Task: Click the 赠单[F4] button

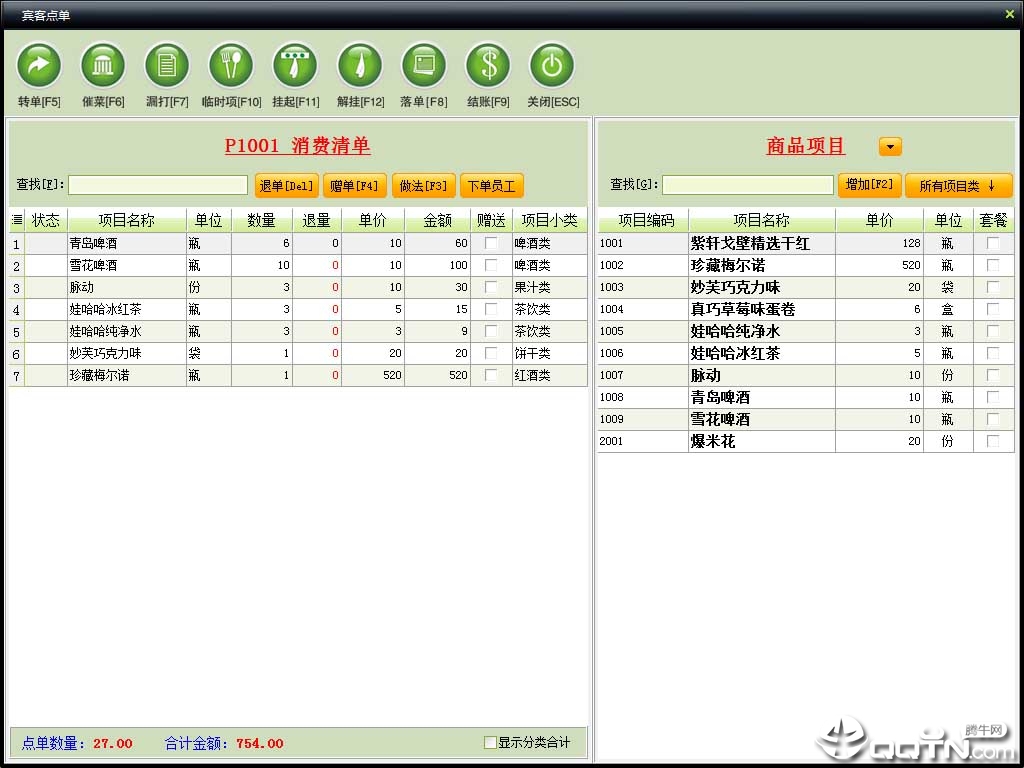Action: [355, 185]
